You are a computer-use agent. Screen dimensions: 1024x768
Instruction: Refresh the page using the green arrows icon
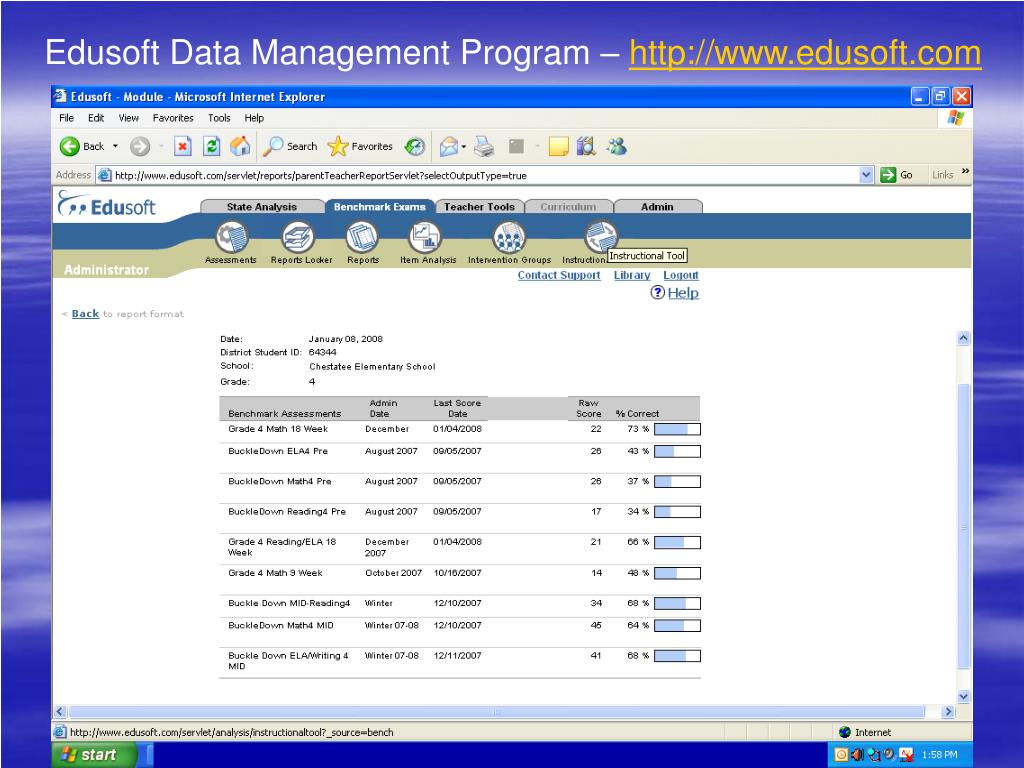(x=211, y=146)
